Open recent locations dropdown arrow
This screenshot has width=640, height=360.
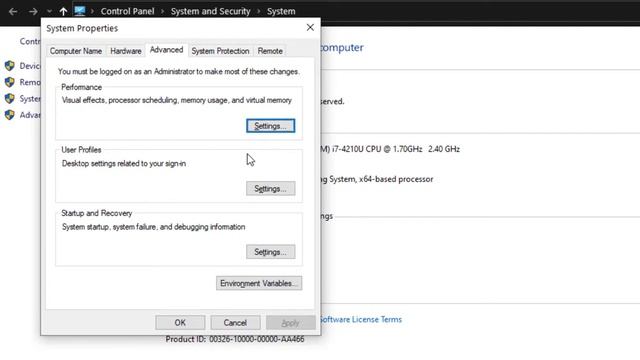(x=49, y=11)
